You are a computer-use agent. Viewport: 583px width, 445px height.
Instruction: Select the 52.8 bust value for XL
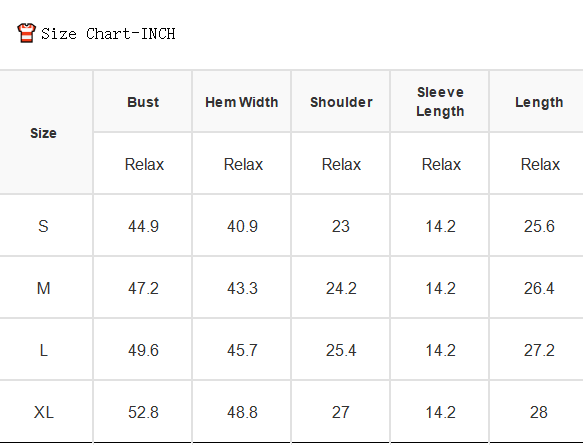tap(143, 412)
